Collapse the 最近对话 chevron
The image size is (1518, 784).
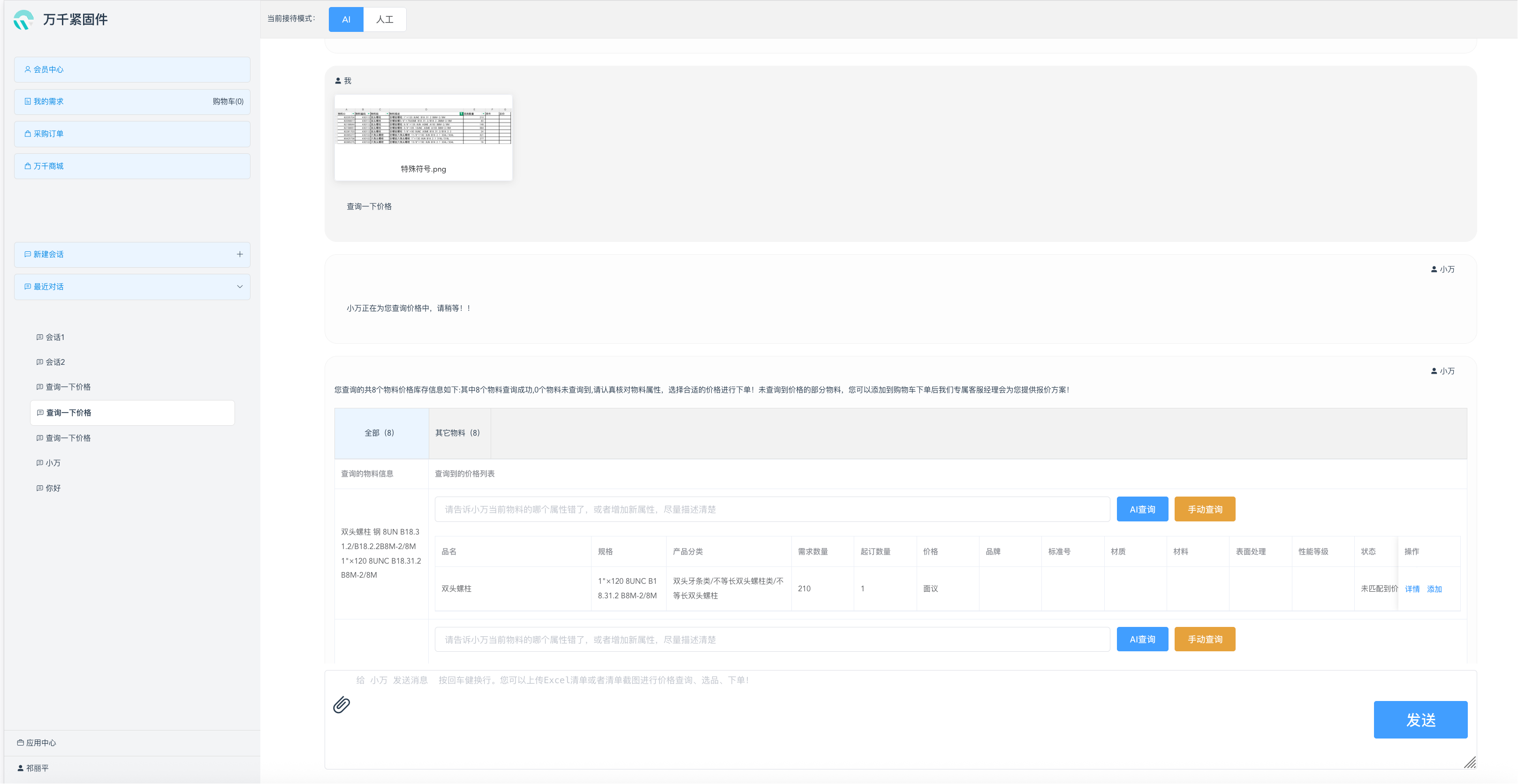pos(239,287)
